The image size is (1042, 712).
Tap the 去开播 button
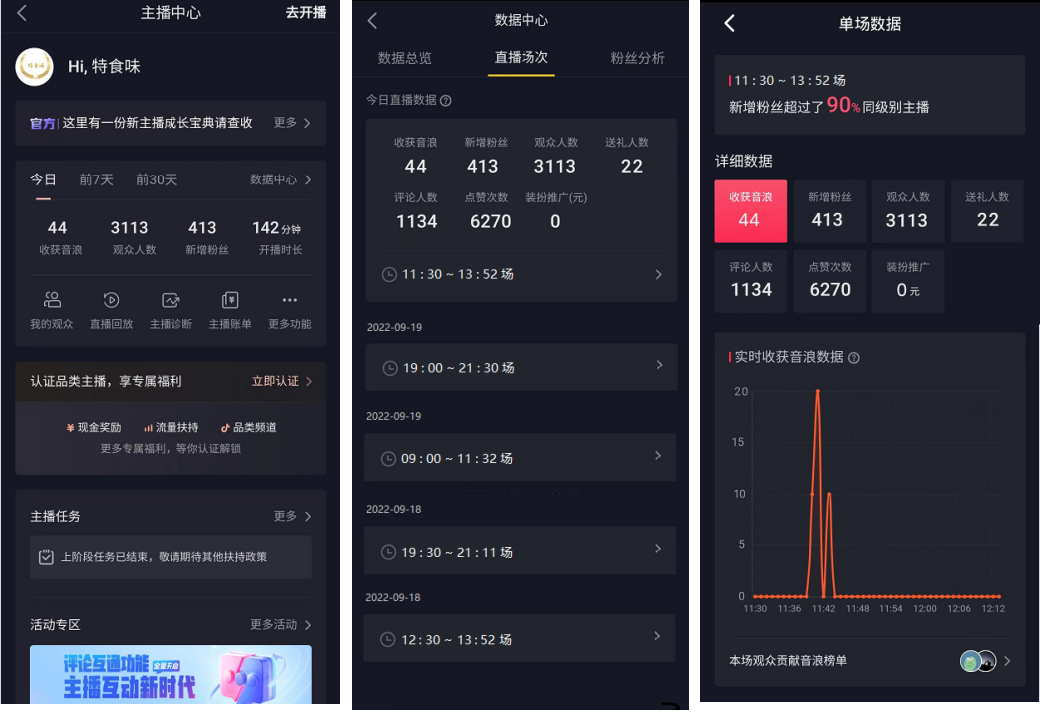tap(306, 13)
